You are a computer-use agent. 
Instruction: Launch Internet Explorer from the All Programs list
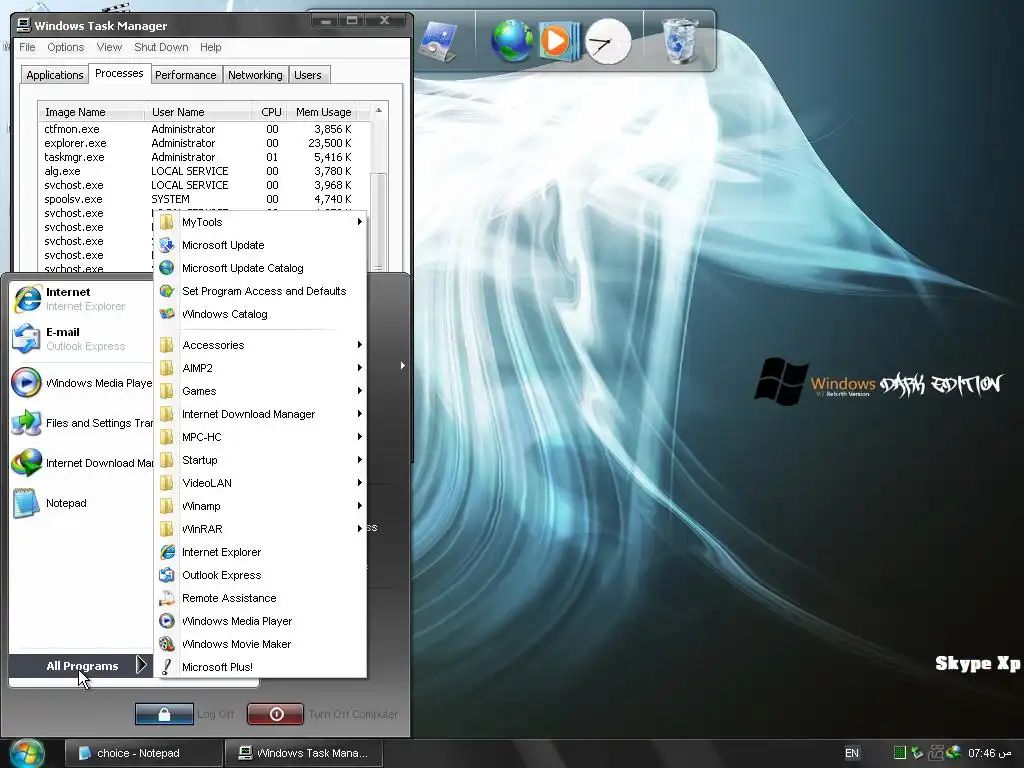click(x=261, y=552)
